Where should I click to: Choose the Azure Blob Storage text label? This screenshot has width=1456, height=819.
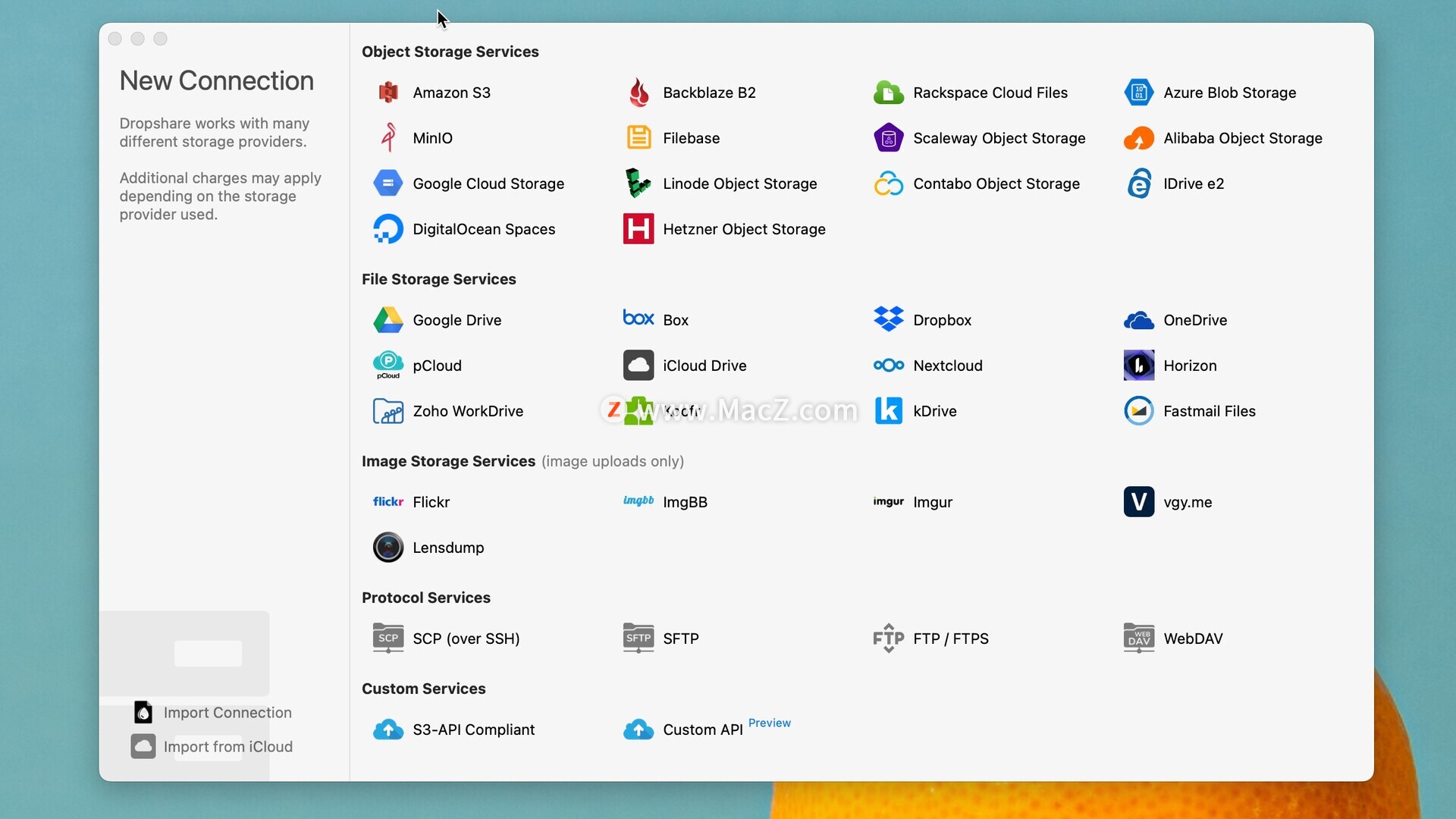pyautogui.click(x=1230, y=93)
